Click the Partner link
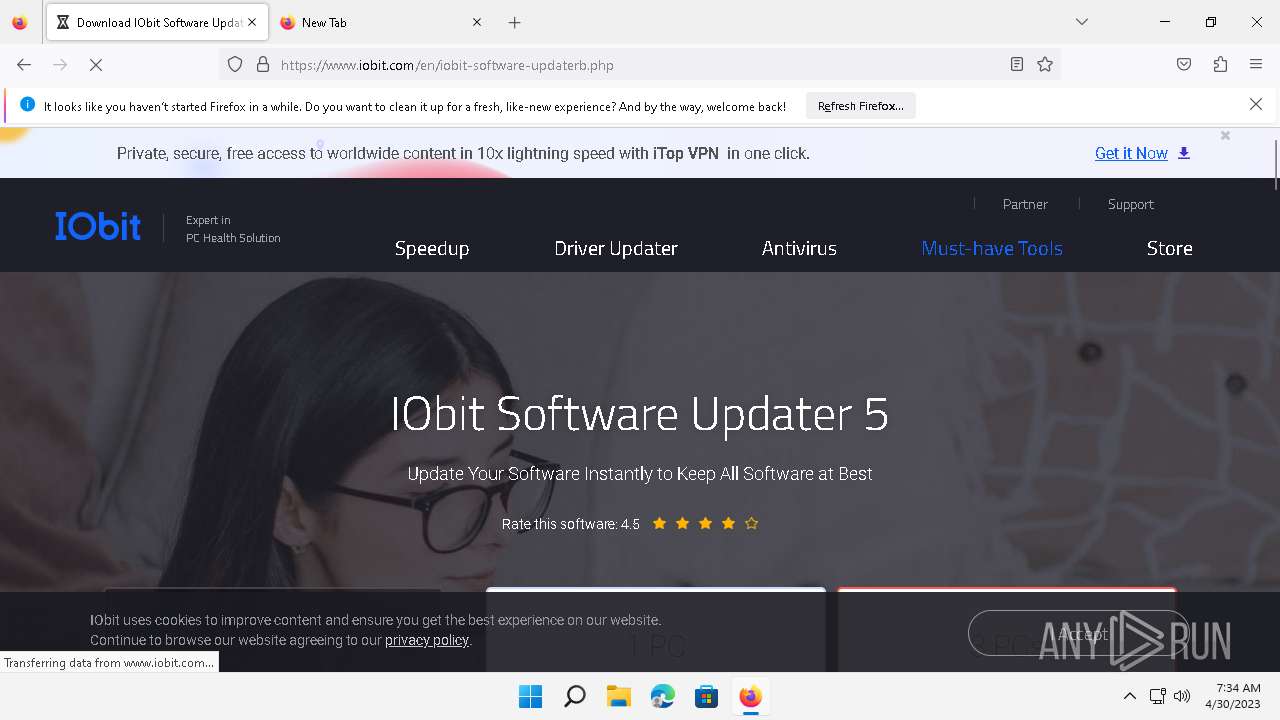The width and height of the screenshot is (1280, 720). click(x=1025, y=204)
